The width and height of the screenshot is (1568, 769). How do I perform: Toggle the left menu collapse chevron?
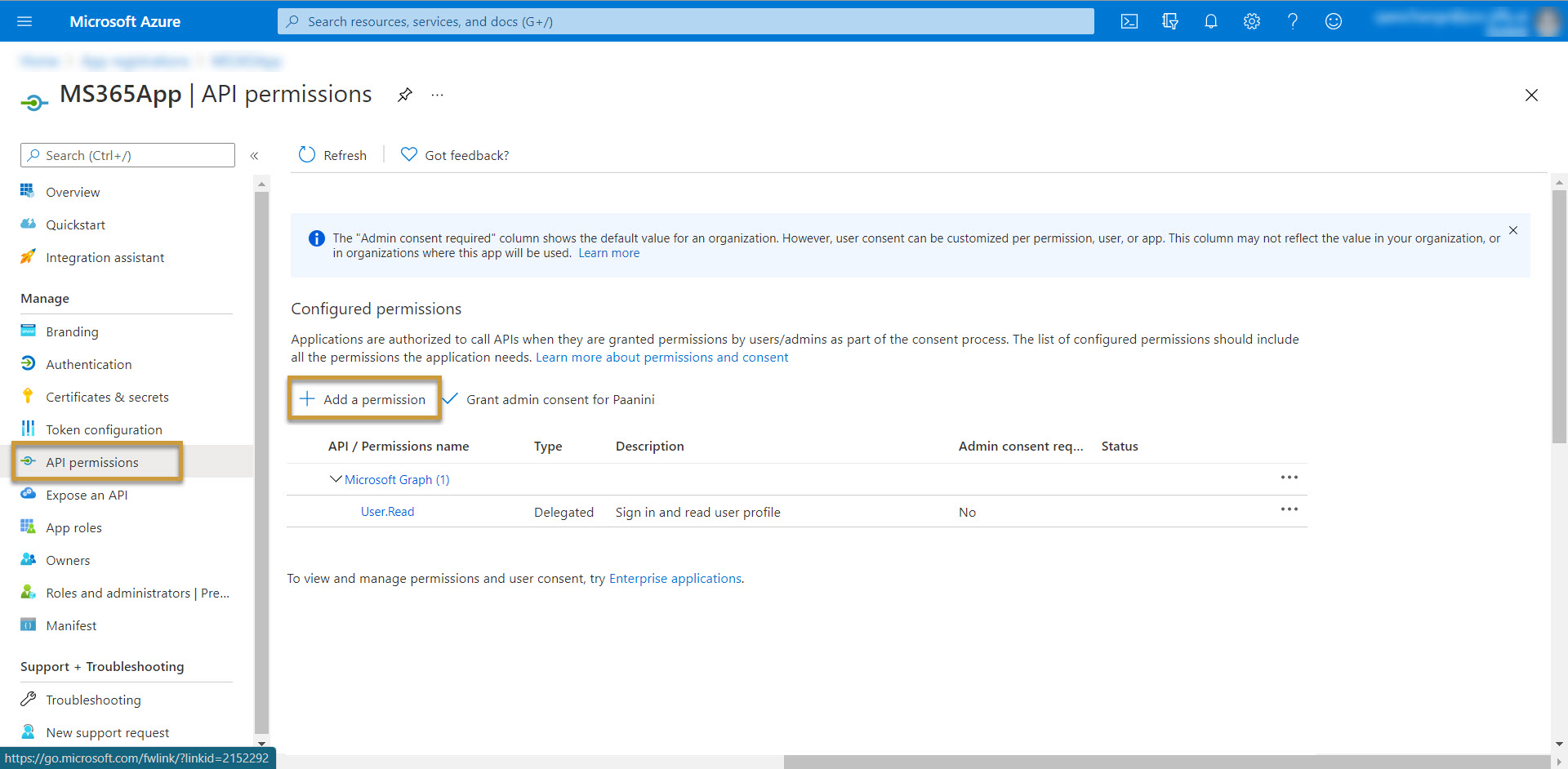254,155
